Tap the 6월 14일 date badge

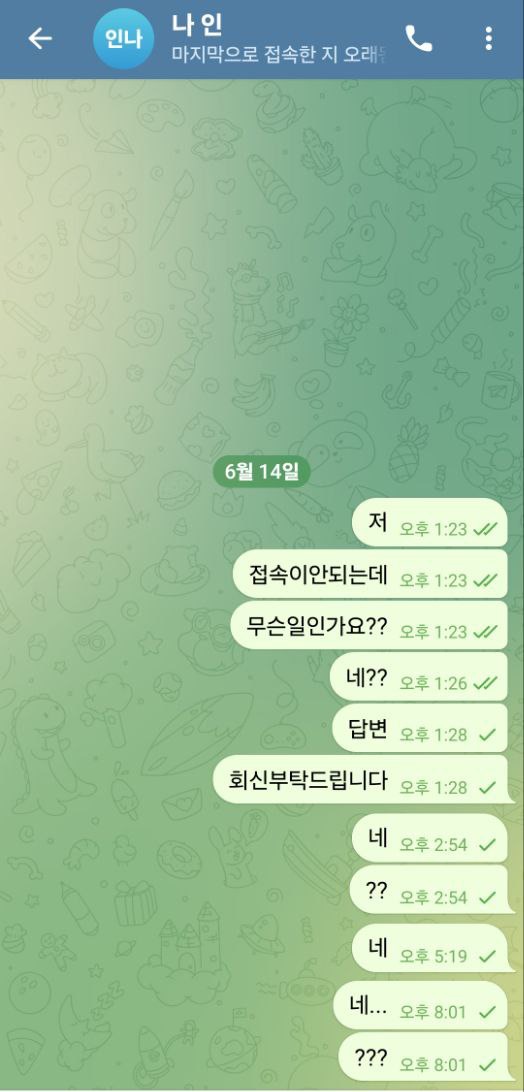point(261,471)
